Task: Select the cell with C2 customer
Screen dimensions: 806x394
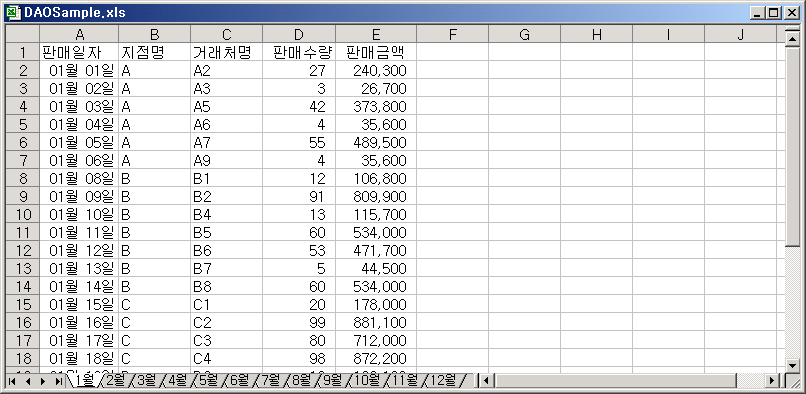Action: click(227, 322)
